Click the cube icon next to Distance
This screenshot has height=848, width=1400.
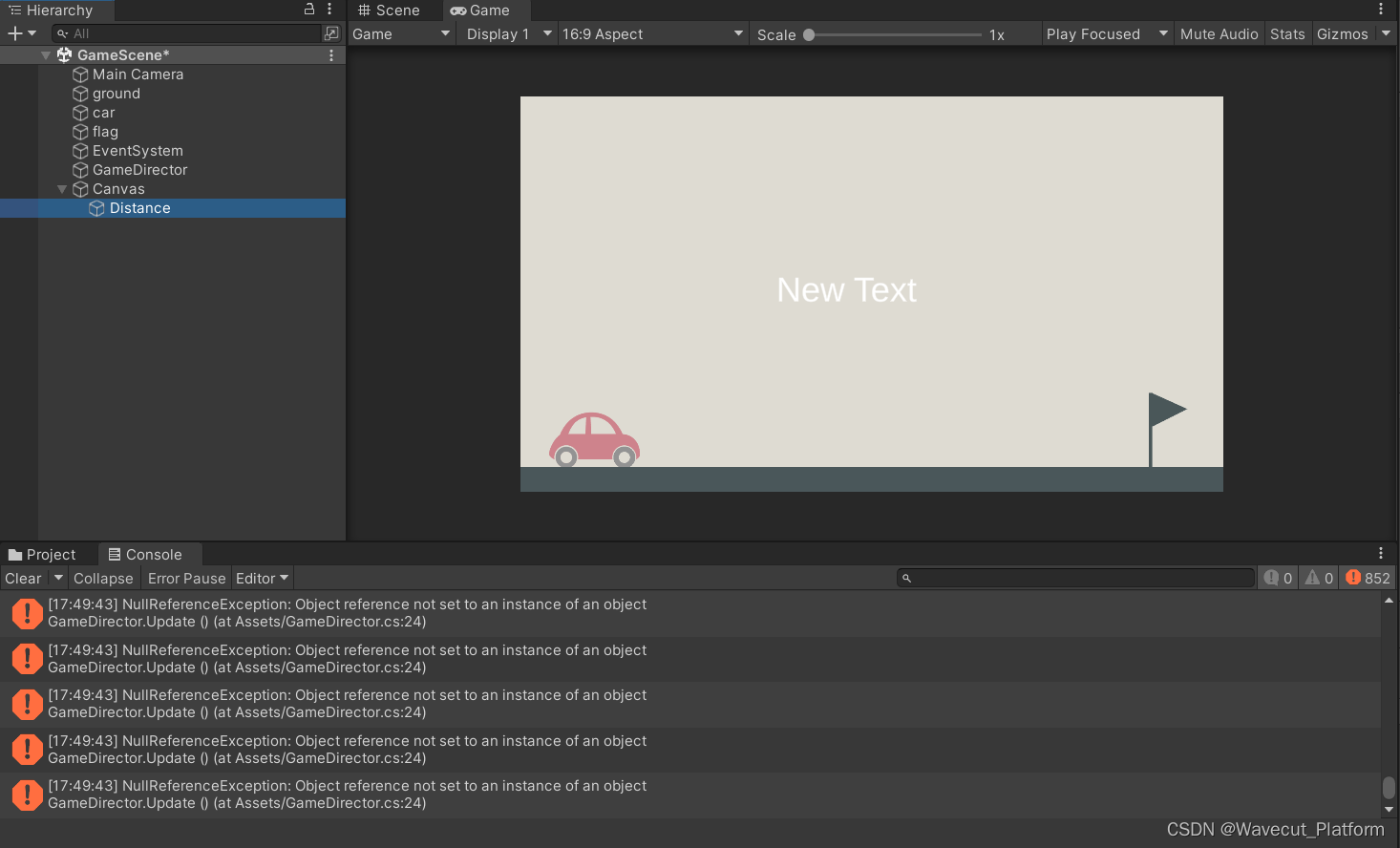(x=96, y=208)
